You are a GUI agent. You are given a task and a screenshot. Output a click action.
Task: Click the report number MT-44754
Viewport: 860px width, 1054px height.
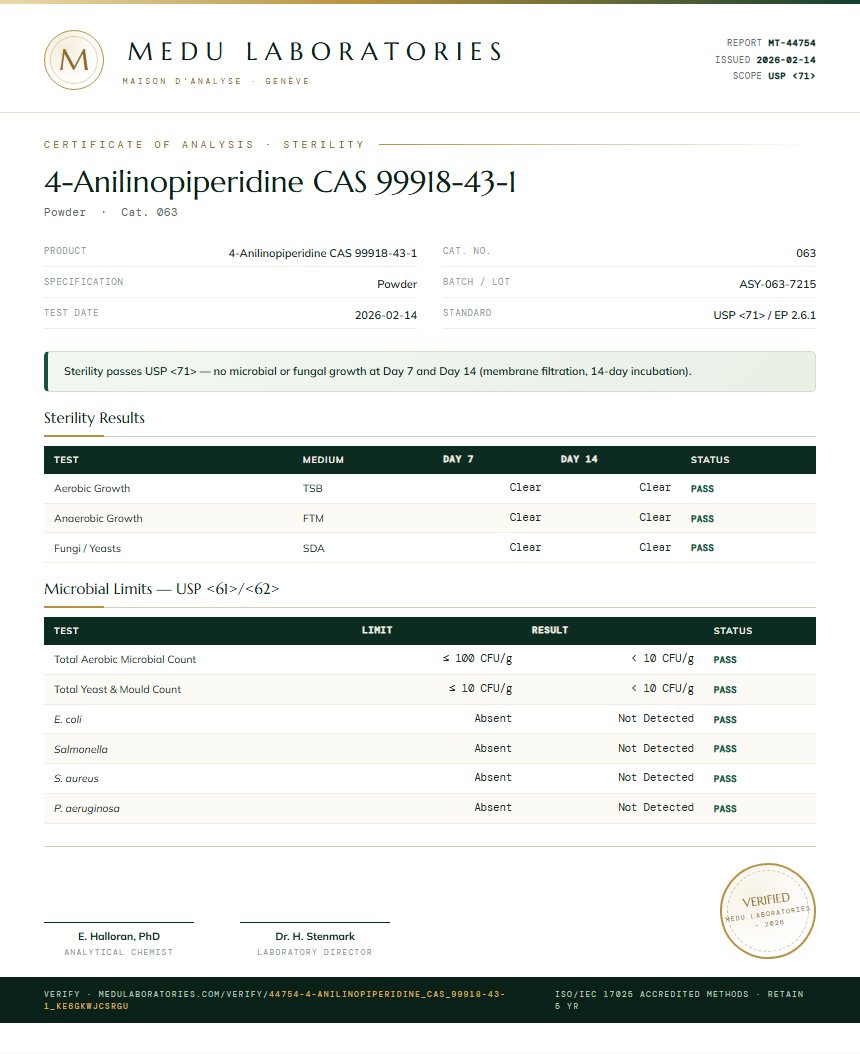pos(791,42)
